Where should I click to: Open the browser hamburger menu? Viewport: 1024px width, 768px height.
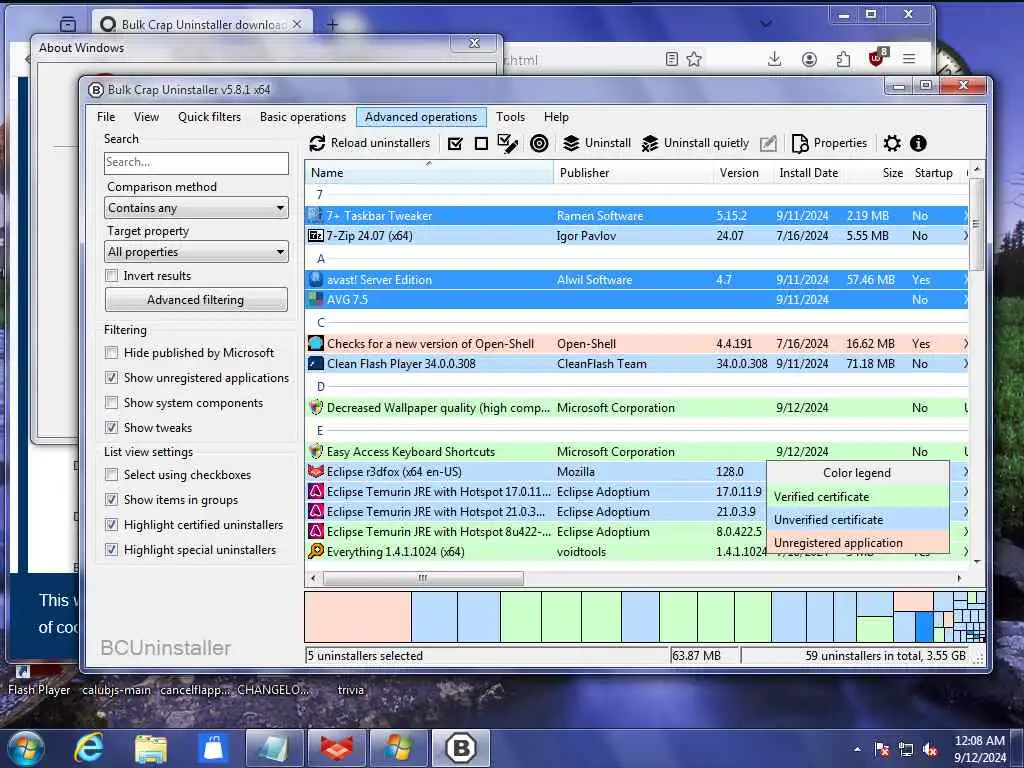(x=908, y=59)
